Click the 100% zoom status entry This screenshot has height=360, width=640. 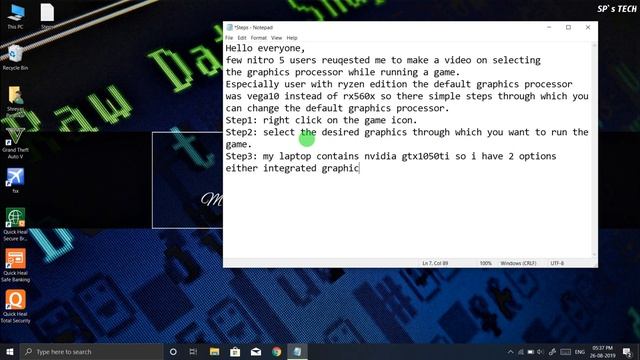(x=485, y=263)
